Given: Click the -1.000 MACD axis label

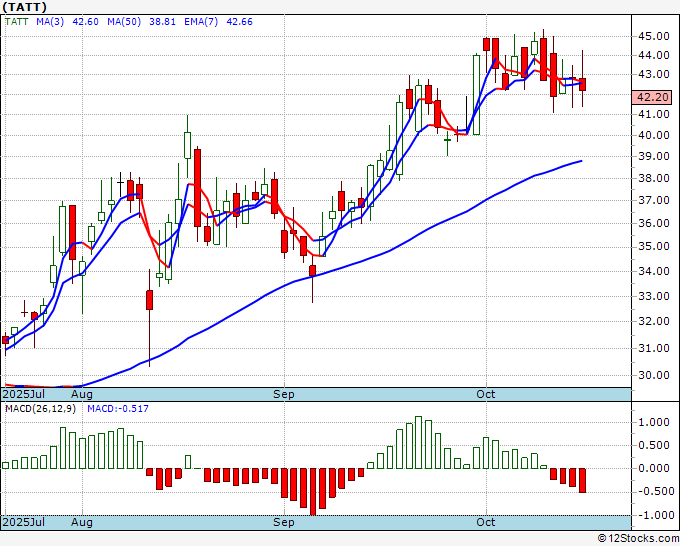Looking at the screenshot, I should click(x=654, y=515).
